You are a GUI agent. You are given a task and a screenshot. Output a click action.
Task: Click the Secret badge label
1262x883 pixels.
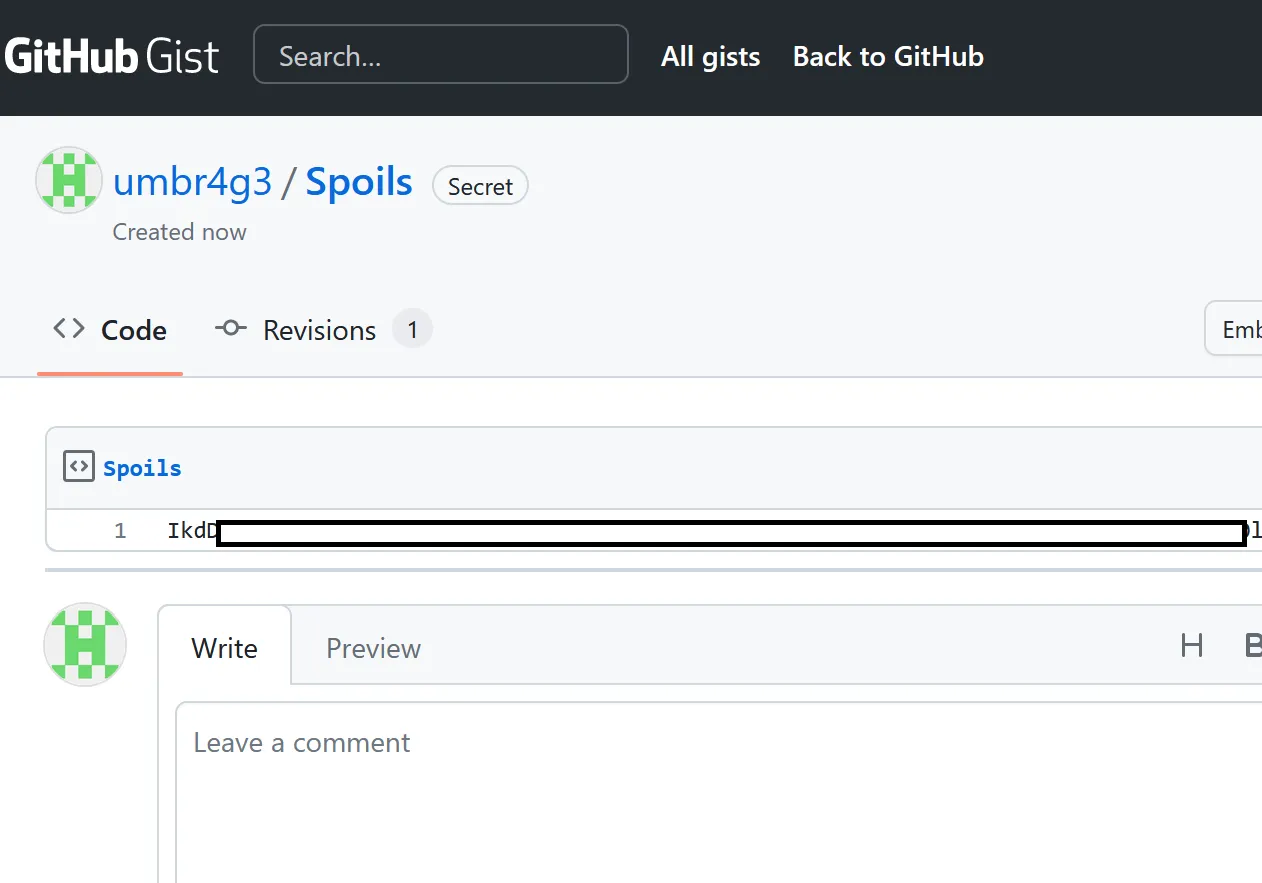[480, 186]
